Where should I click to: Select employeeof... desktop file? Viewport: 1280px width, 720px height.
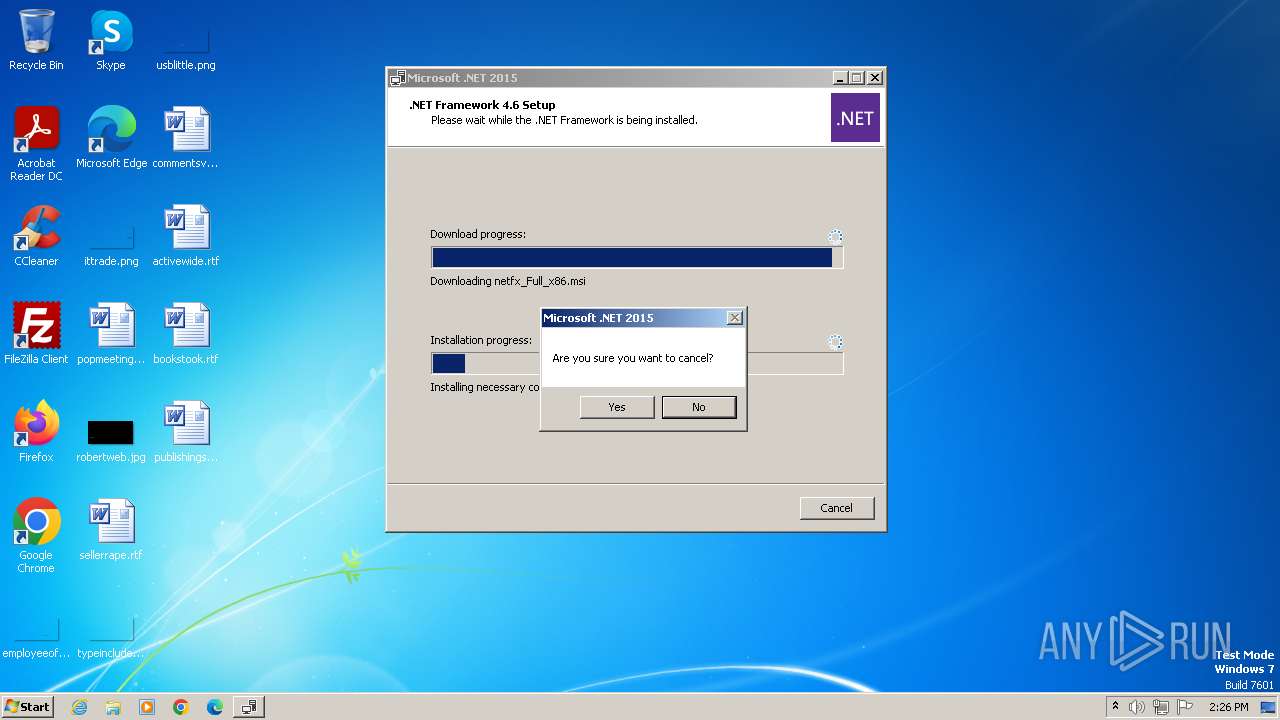(x=36, y=638)
